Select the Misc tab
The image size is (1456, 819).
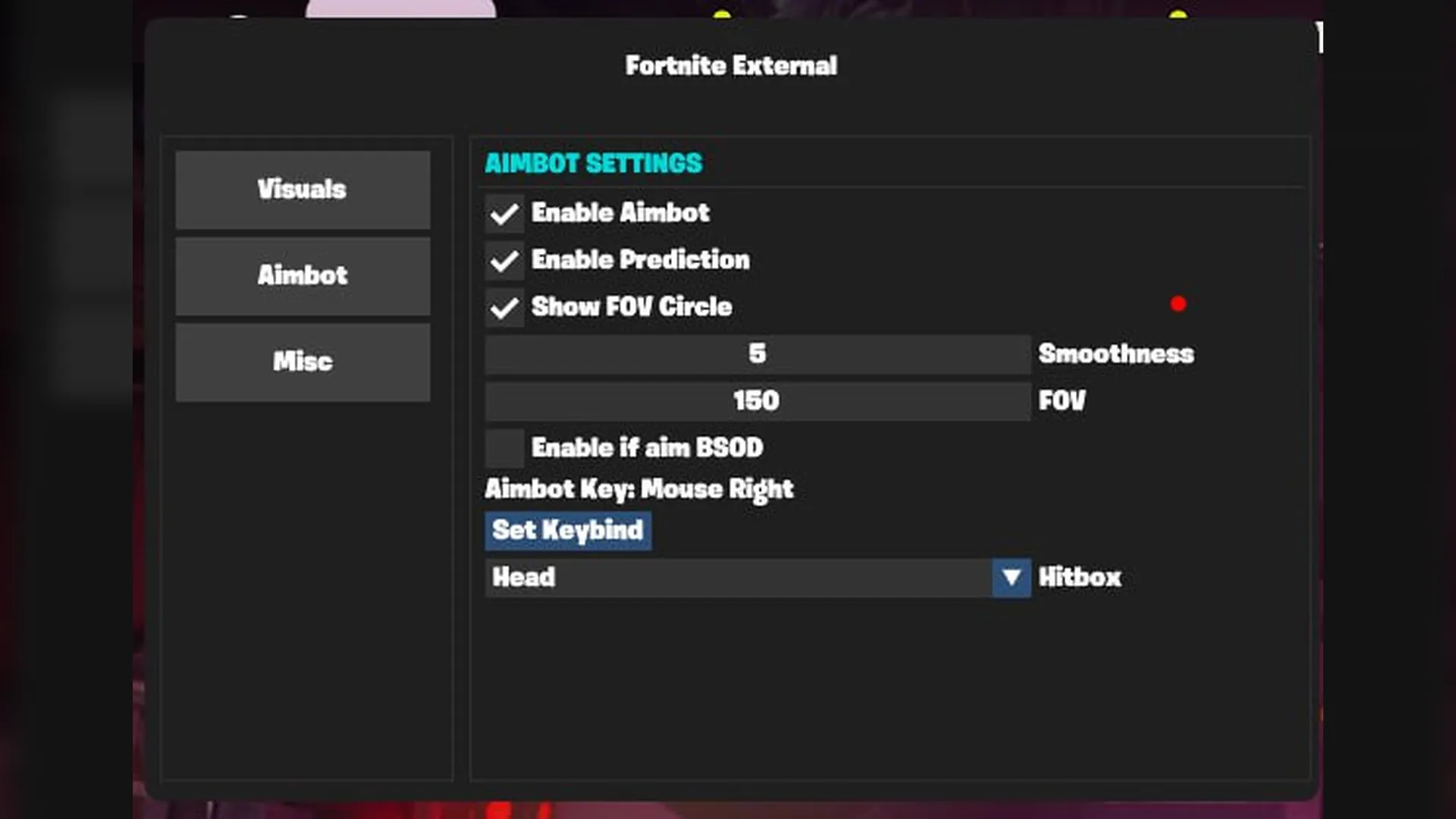[303, 362]
